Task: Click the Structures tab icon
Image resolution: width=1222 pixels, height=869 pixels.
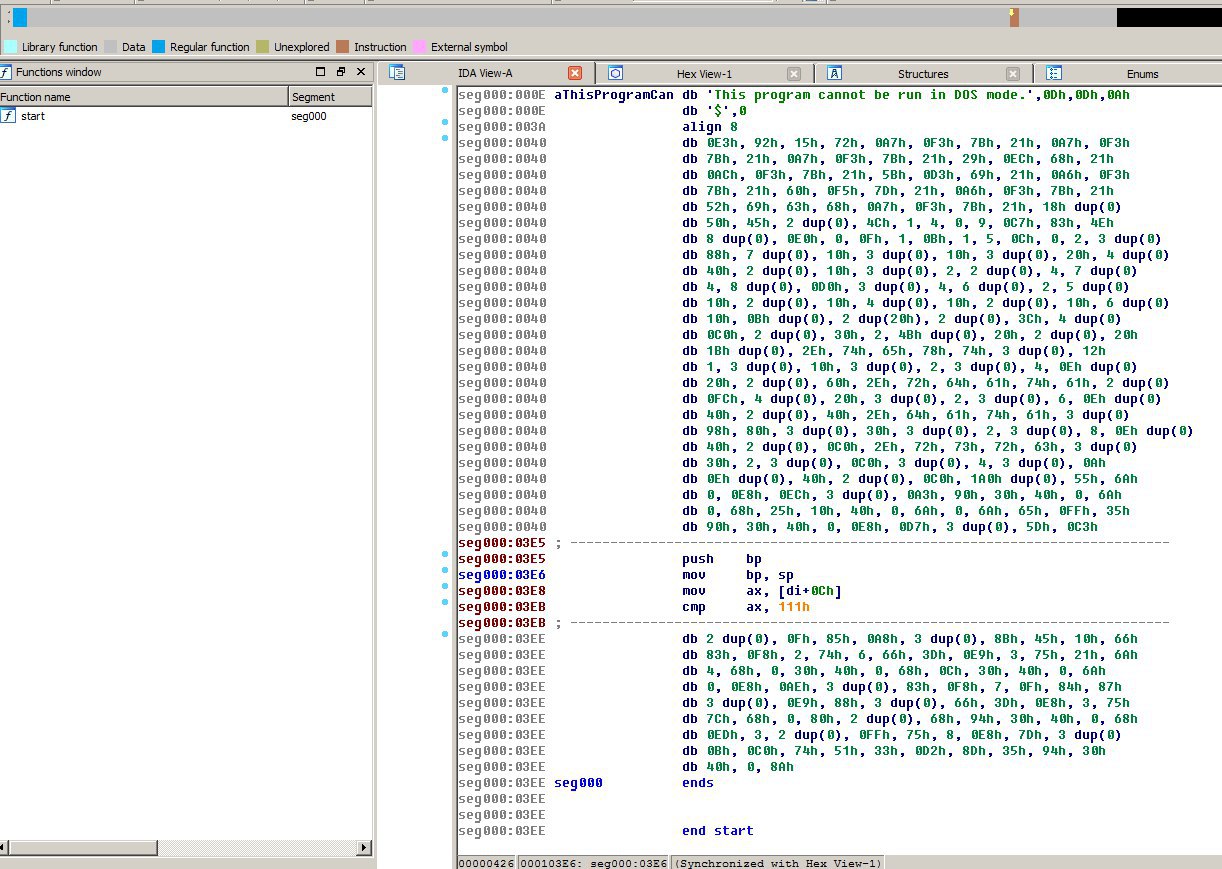Action: click(x=835, y=73)
